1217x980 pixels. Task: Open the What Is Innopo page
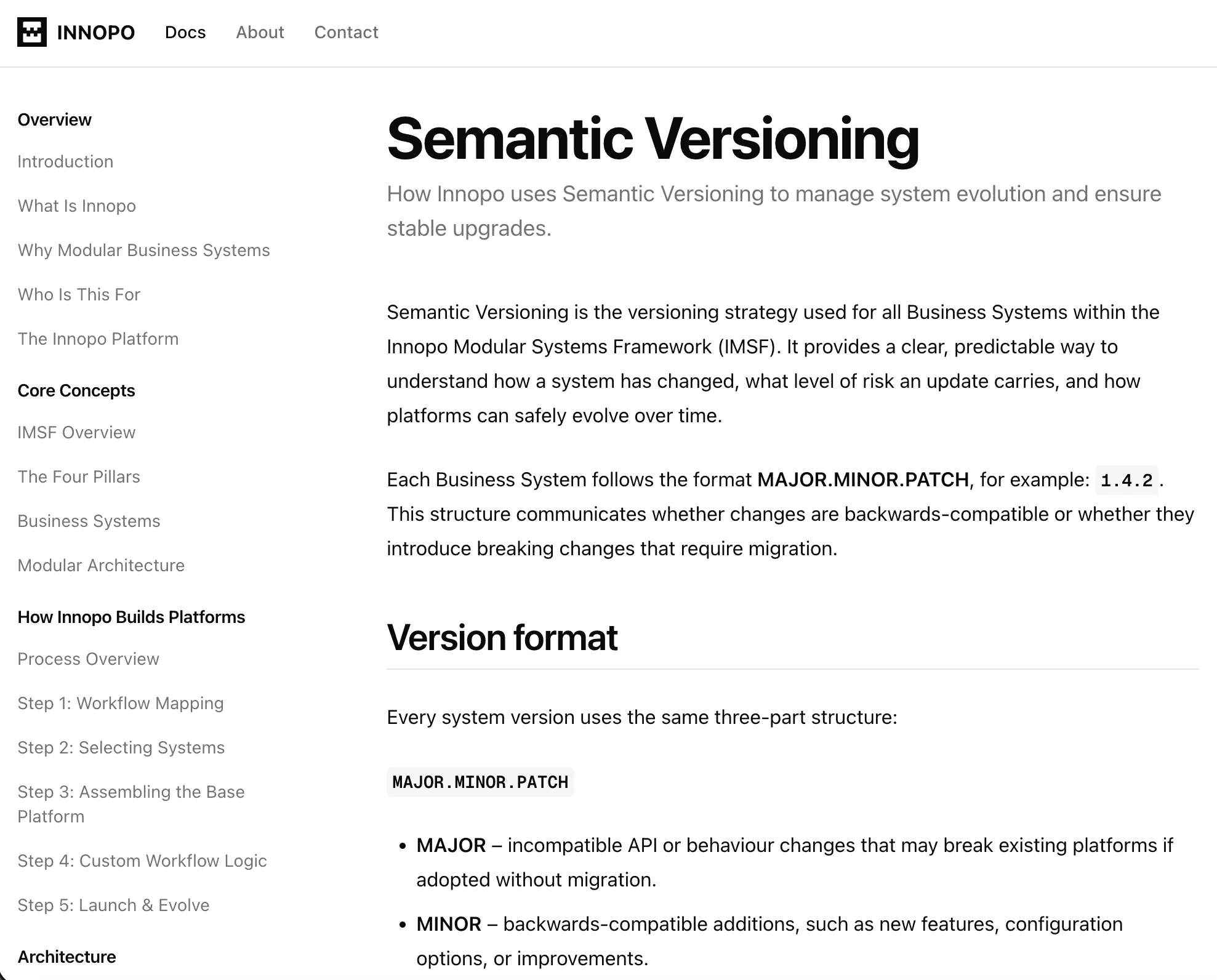[76, 206]
